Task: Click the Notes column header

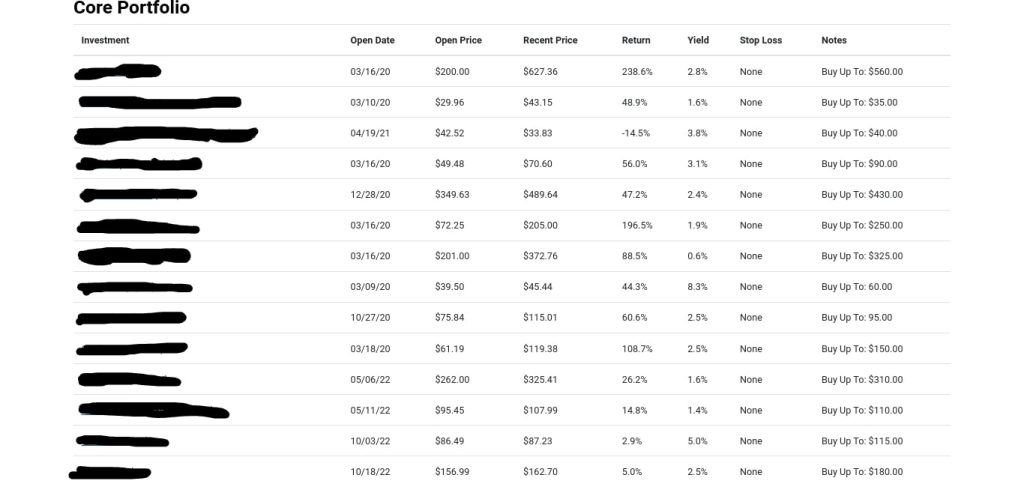Action: click(834, 41)
